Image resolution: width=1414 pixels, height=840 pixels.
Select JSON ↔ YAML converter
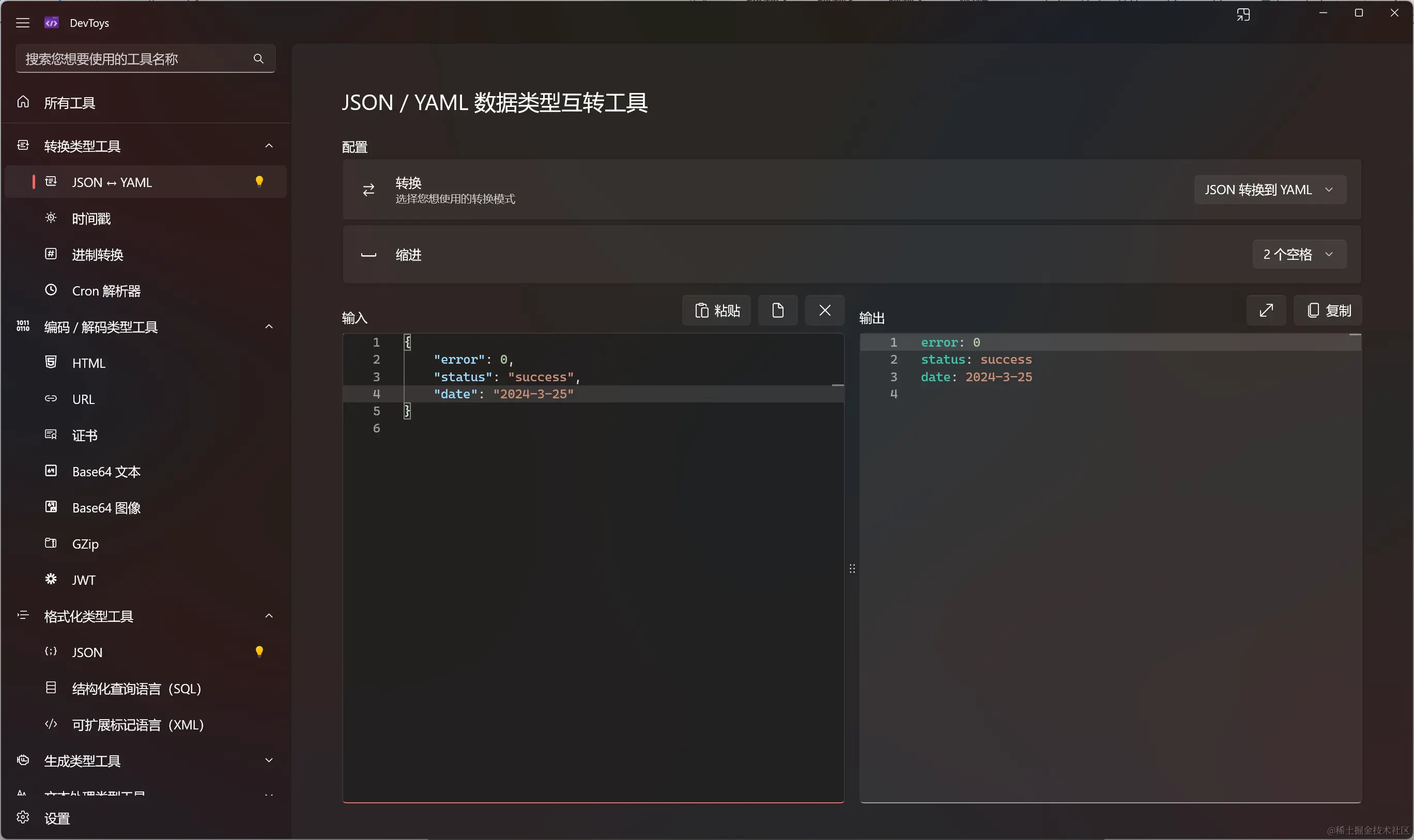tap(146, 182)
